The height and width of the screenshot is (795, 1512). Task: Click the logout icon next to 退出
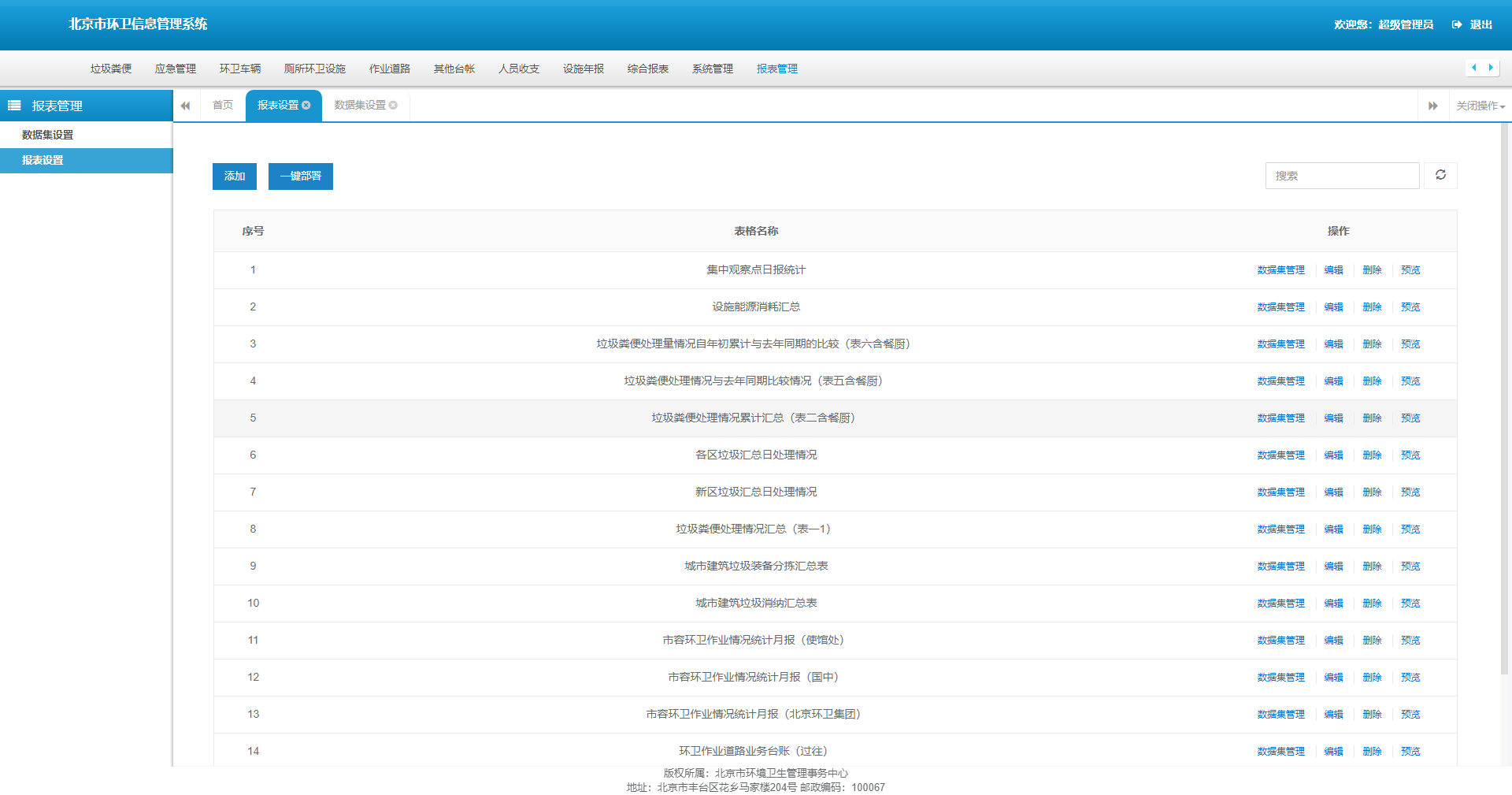click(1457, 24)
